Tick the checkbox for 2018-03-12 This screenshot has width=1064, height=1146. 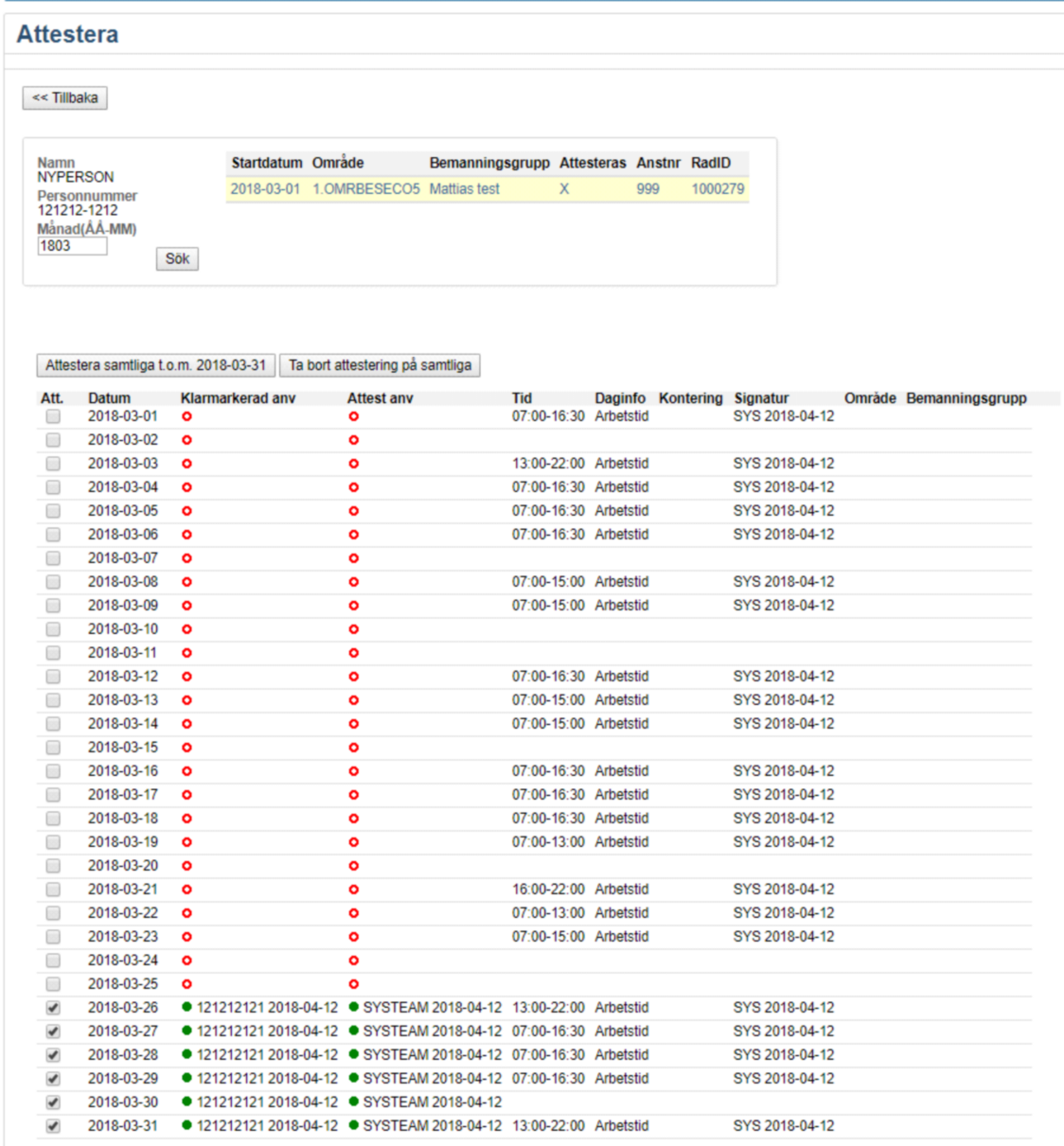(53, 677)
